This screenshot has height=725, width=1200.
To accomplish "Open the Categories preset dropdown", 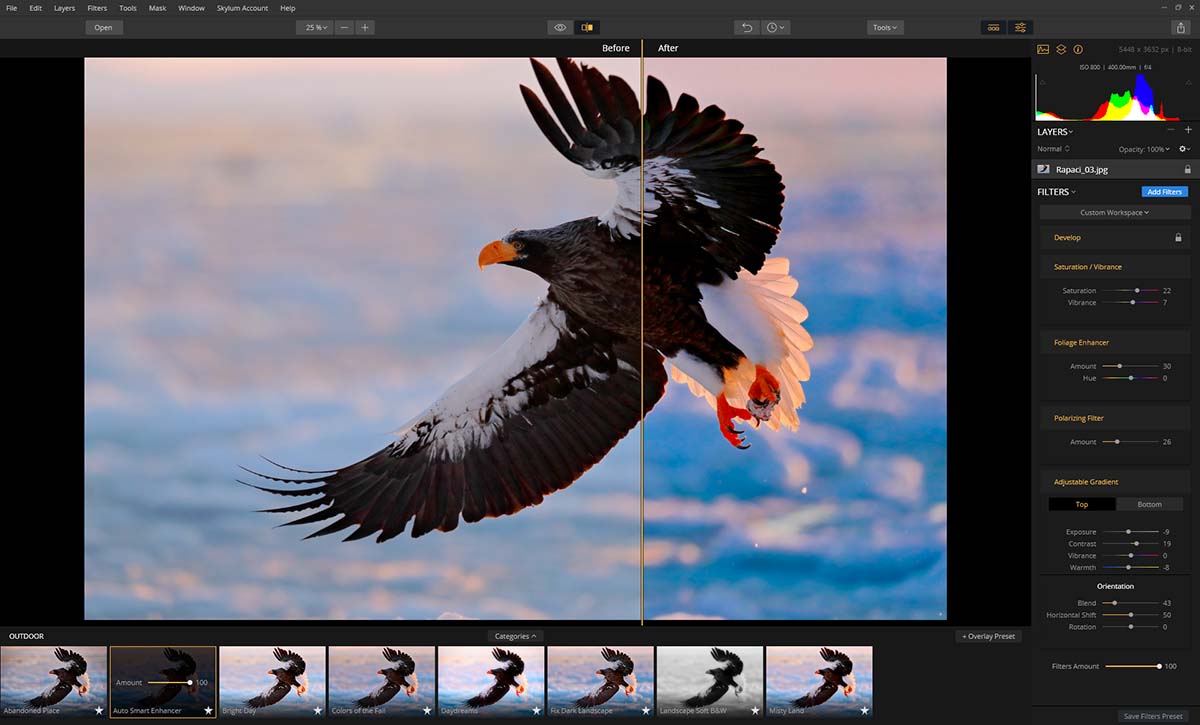I will coord(515,636).
